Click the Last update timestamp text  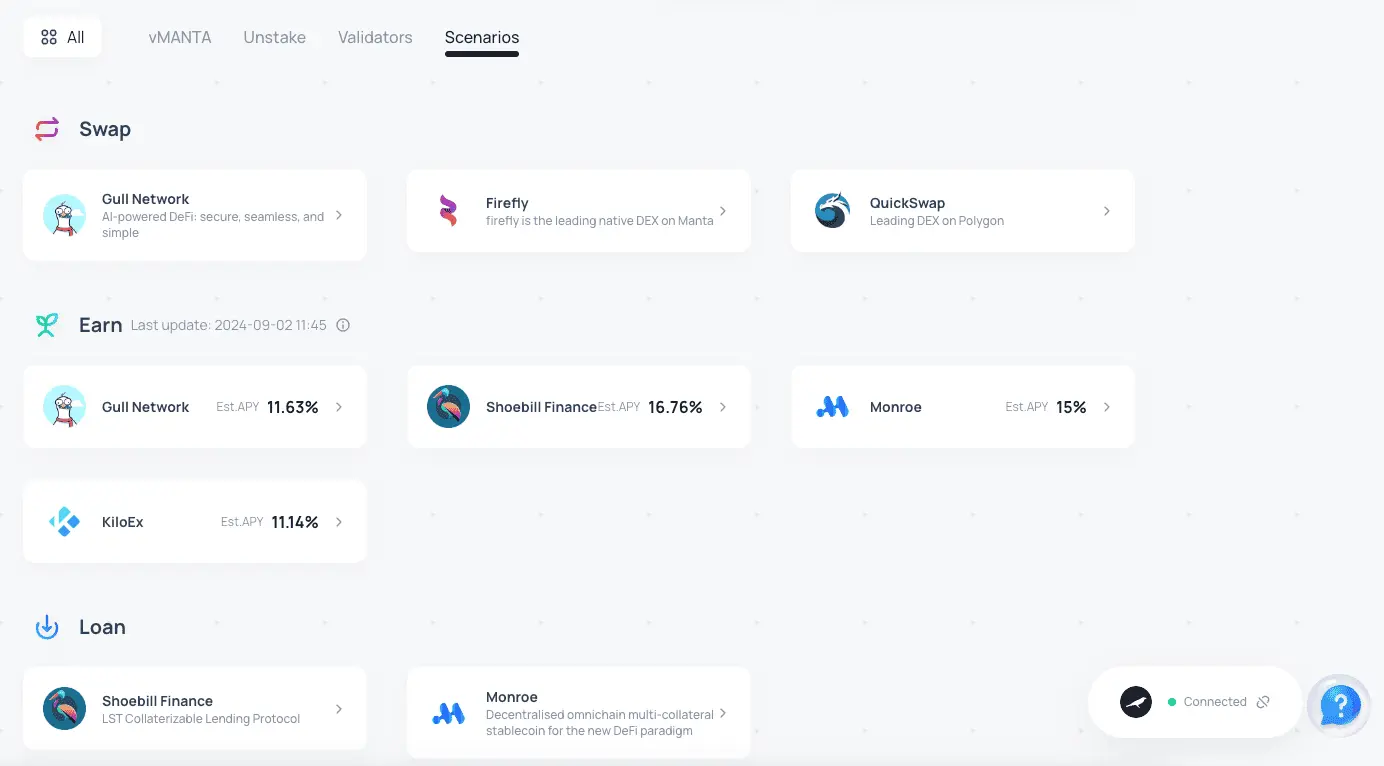[x=229, y=325]
